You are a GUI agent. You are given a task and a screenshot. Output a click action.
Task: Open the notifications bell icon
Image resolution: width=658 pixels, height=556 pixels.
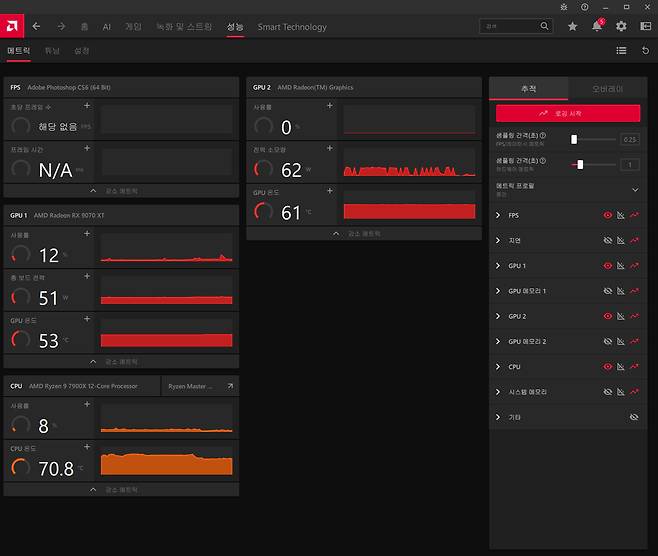click(597, 27)
